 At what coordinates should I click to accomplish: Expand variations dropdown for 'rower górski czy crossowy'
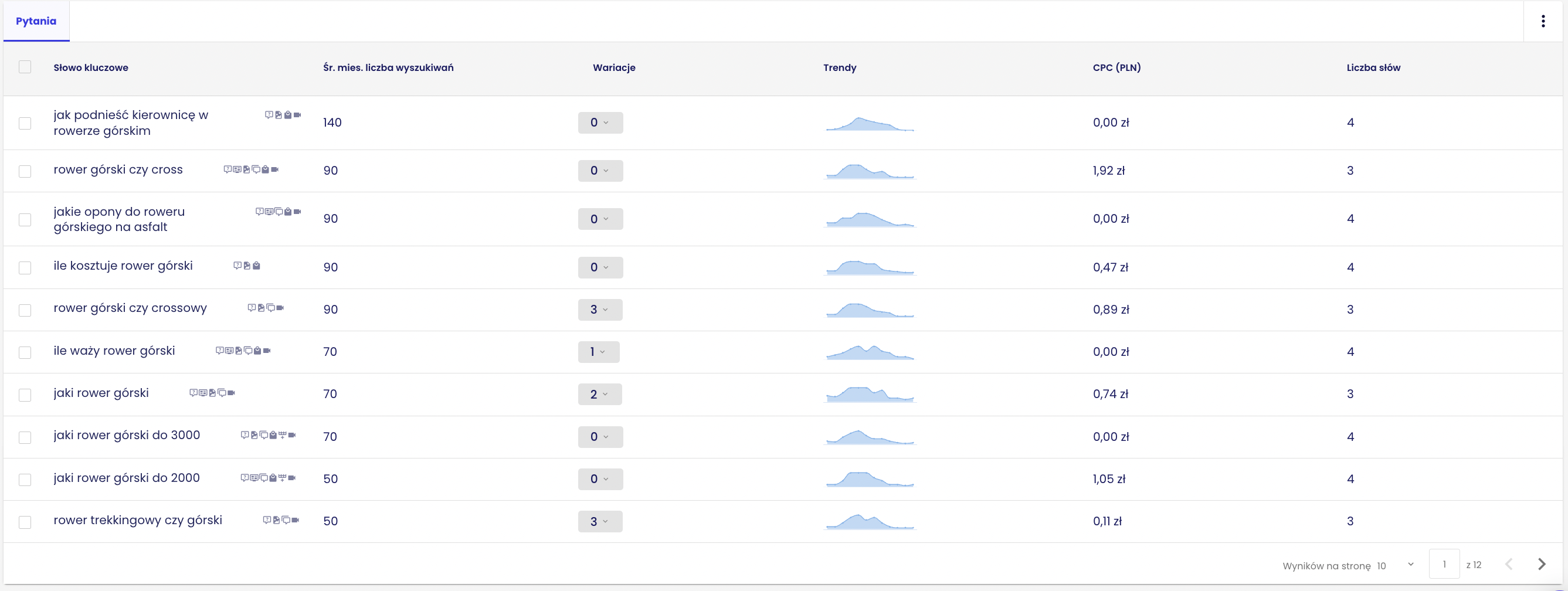click(x=600, y=310)
